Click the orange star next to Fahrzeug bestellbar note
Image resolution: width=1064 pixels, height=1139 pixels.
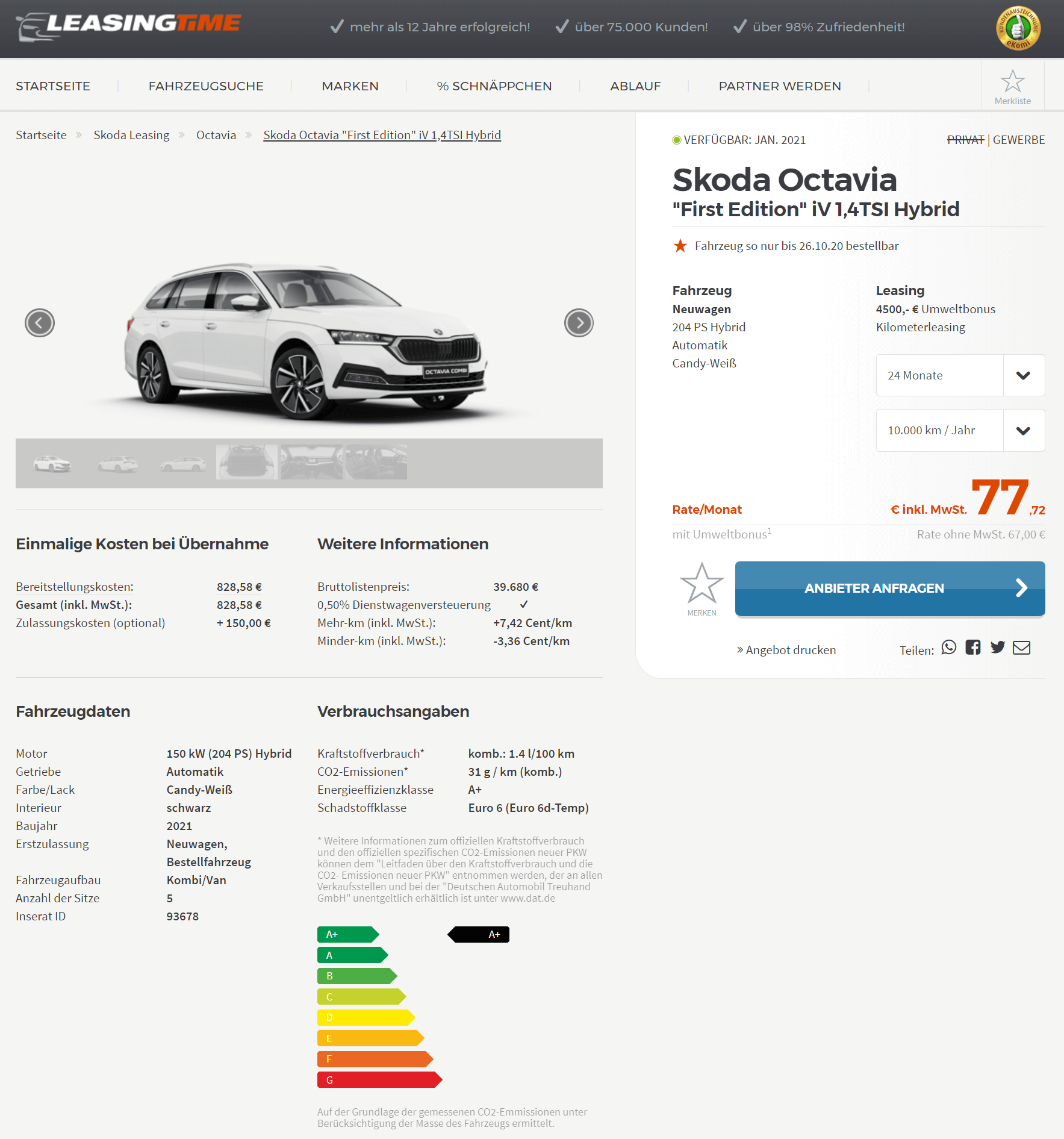(x=680, y=246)
